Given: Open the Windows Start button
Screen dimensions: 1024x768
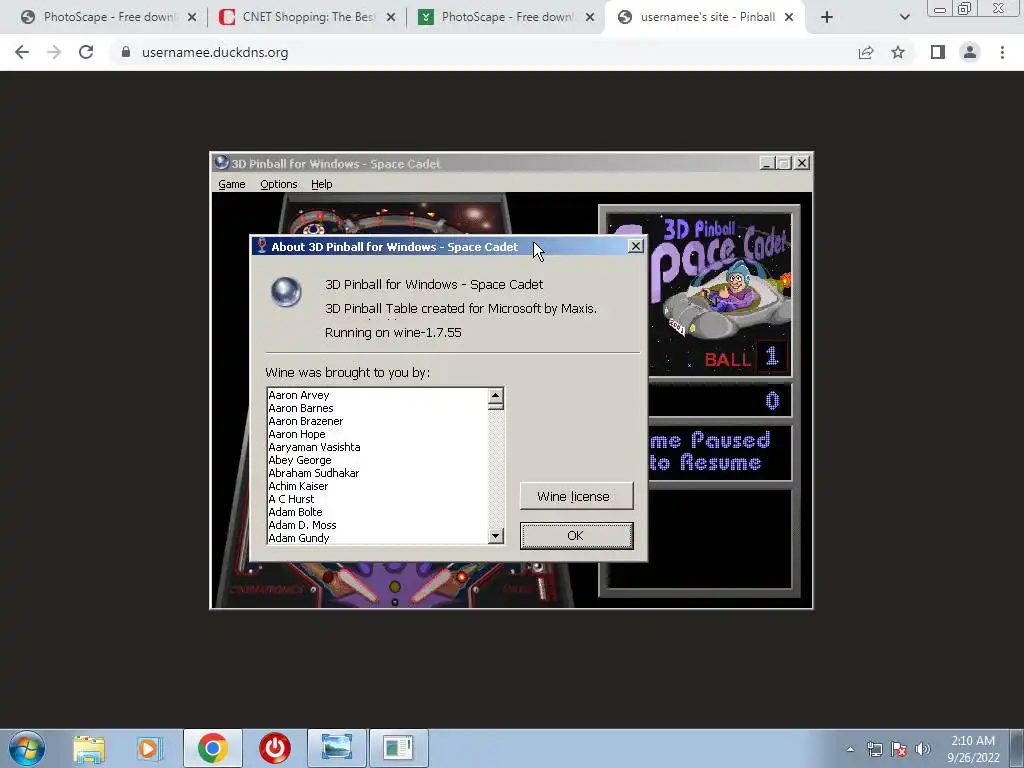Looking at the screenshot, I should pyautogui.click(x=27, y=748).
